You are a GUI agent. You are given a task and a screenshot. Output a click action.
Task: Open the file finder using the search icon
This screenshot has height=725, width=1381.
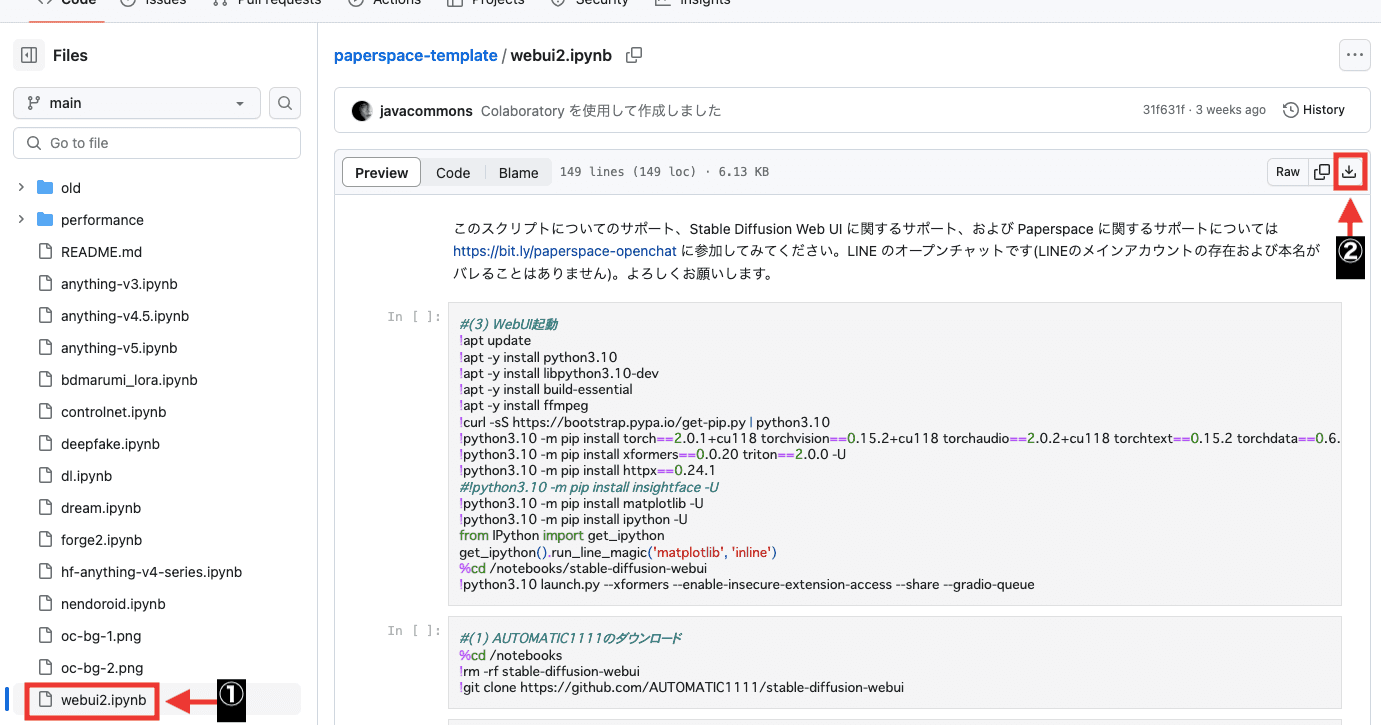(x=284, y=103)
